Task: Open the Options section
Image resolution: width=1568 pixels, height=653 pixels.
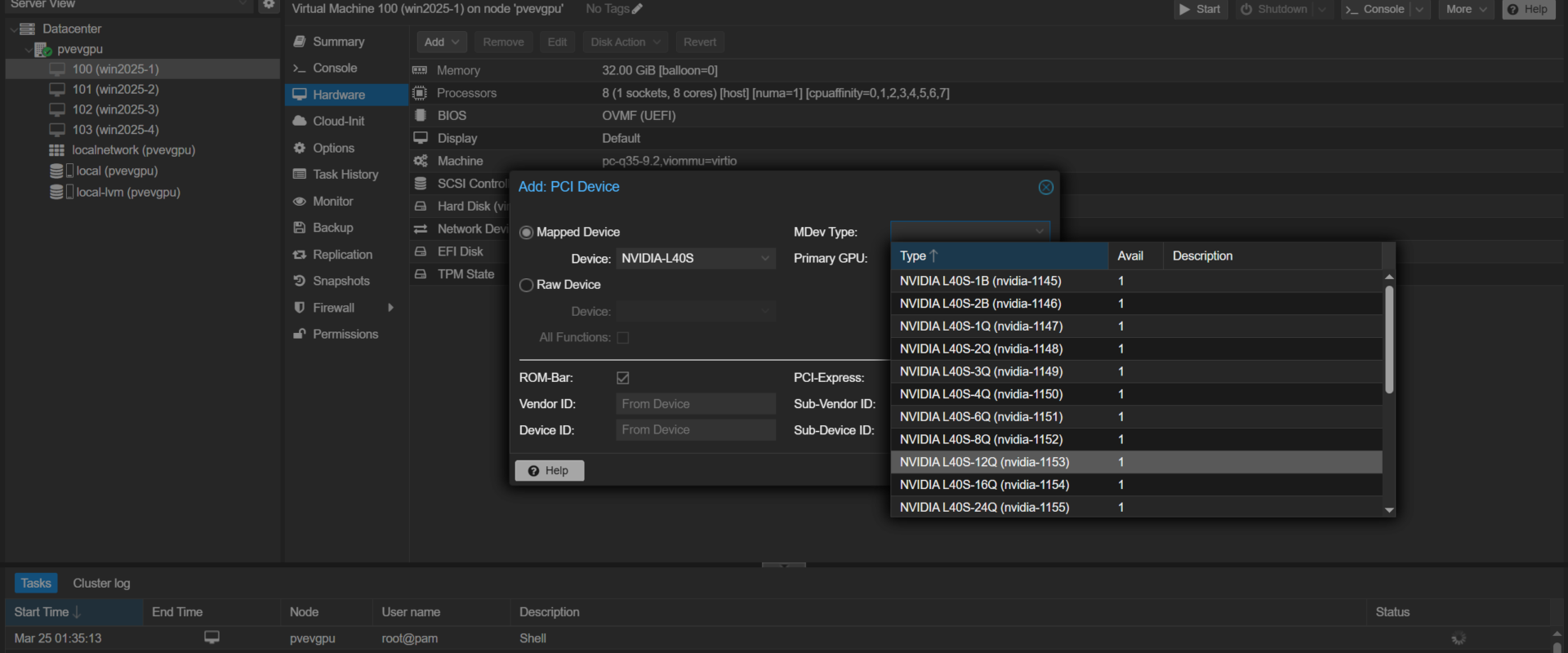Action: [x=346, y=148]
